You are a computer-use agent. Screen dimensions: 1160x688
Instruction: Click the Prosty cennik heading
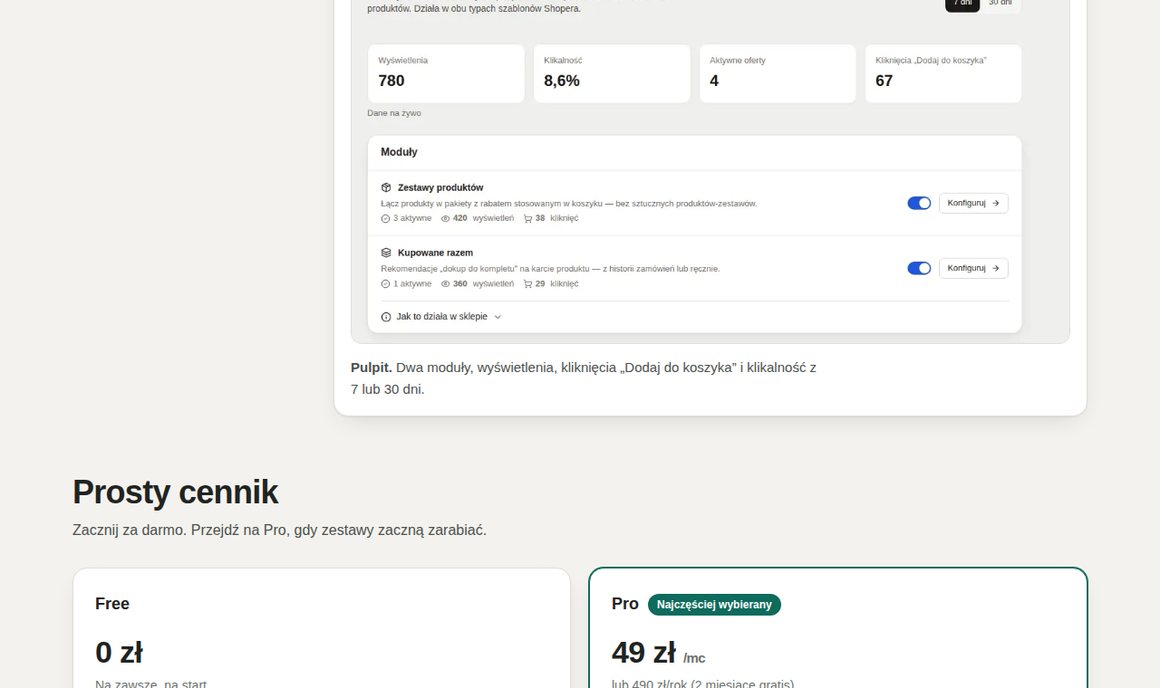(x=175, y=492)
